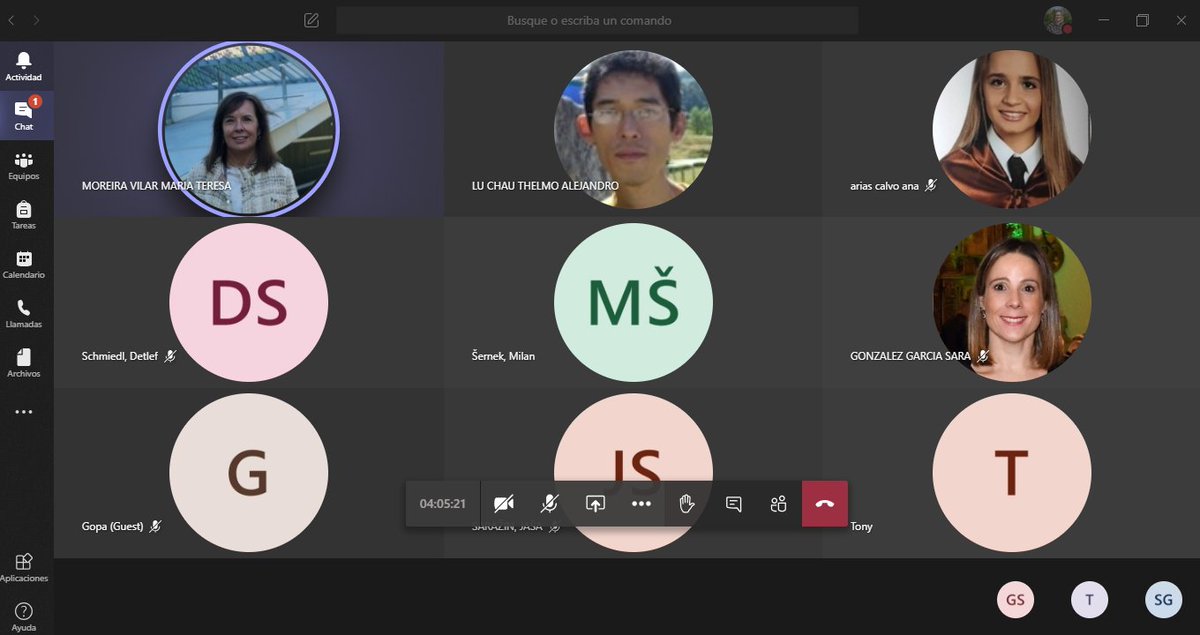Open more actions menu in call toolbar
Image resolution: width=1200 pixels, height=635 pixels.
641,504
